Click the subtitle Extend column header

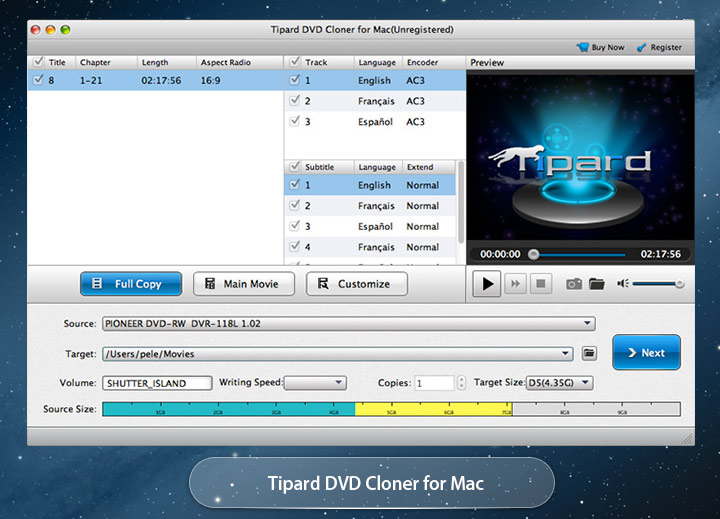(x=429, y=167)
